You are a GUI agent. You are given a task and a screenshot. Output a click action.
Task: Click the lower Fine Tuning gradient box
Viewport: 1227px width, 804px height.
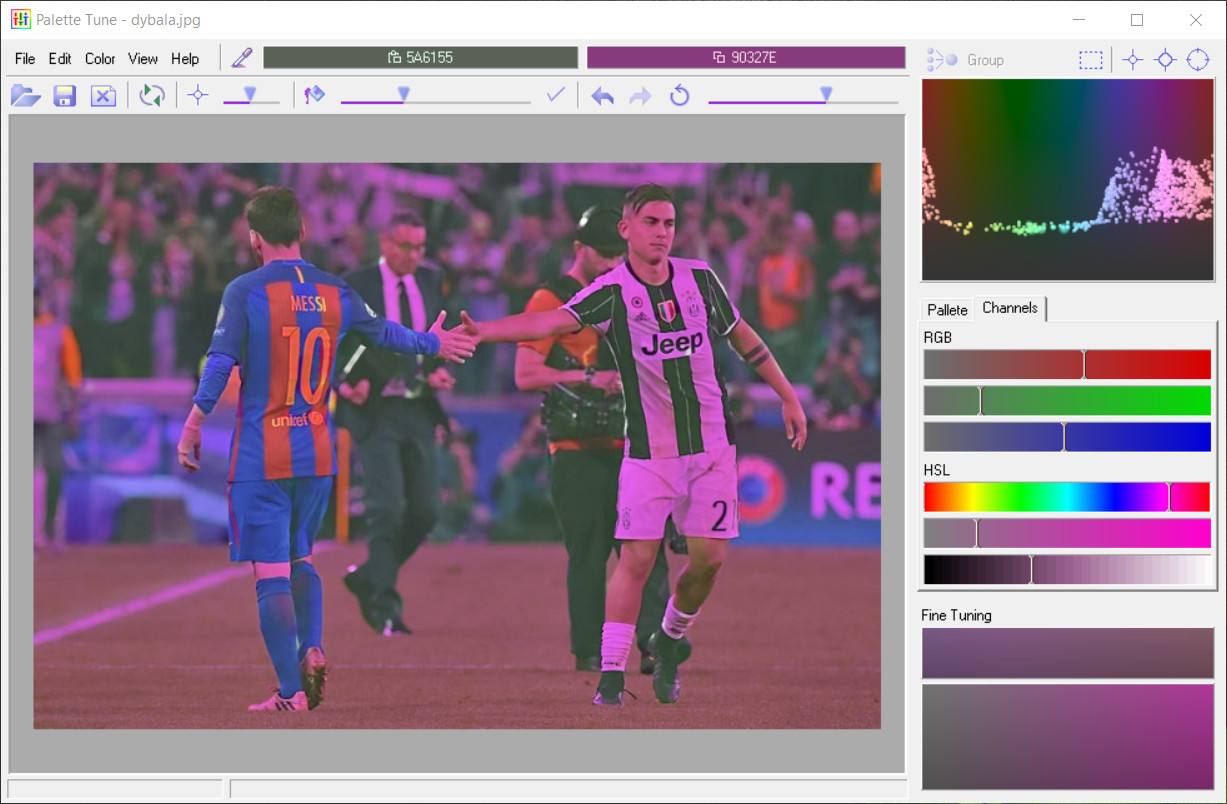pos(1067,737)
